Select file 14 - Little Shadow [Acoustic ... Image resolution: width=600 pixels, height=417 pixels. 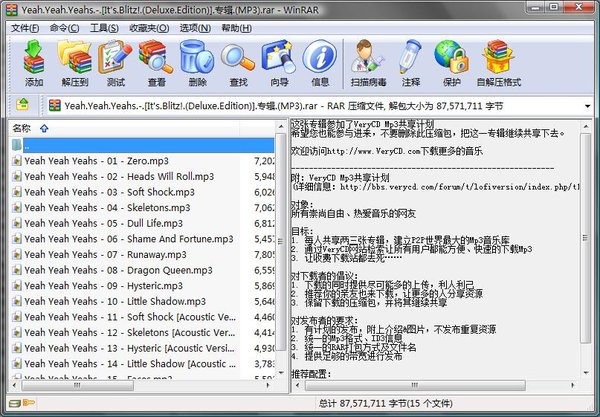130,364
